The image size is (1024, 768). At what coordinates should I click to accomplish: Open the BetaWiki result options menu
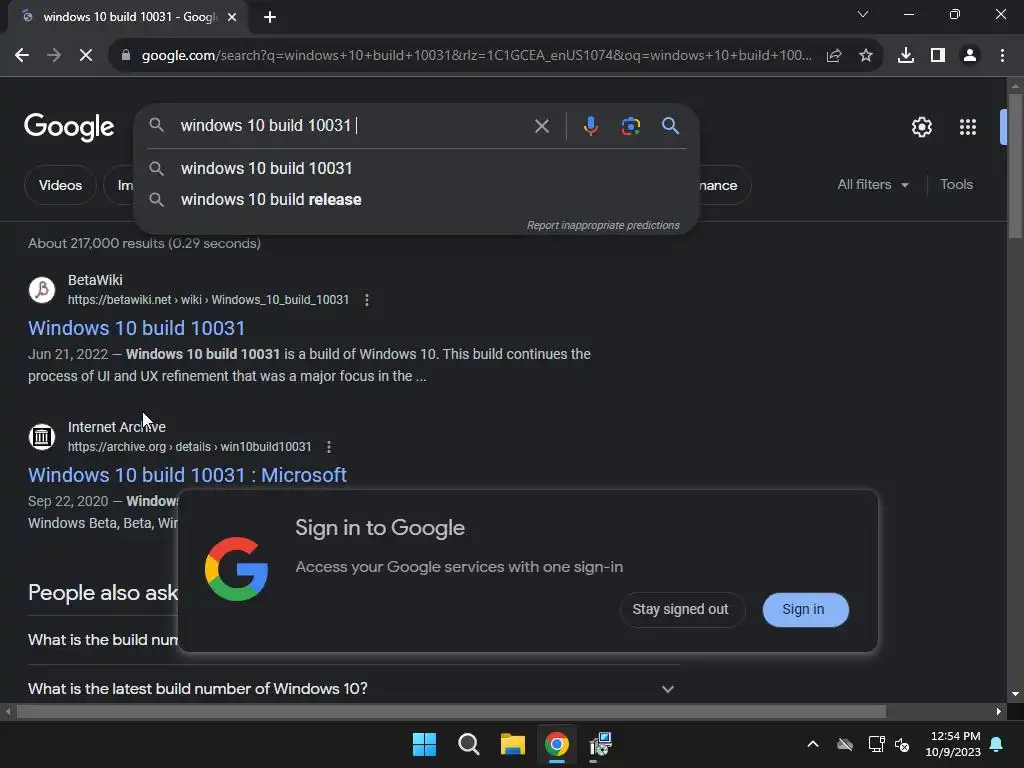pyautogui.click(x=367, y=300)
